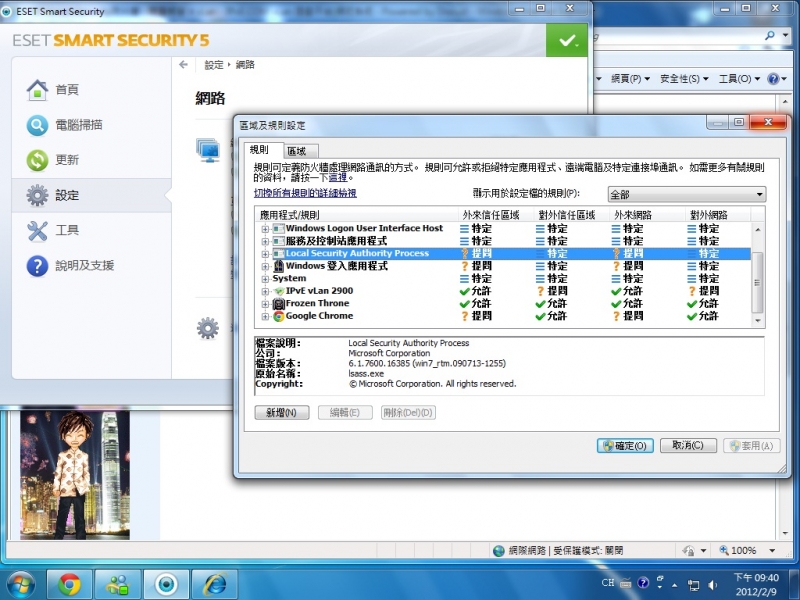Open the 工具 tools wrench icon
Image resolution: width=800 pixels, height=600 pixels.
click(37, 231)
